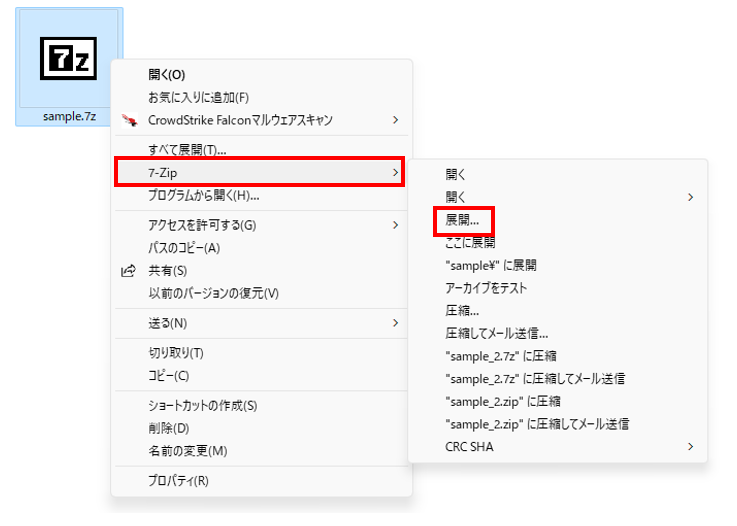The width and height of the screenshot is (737, 526).
Task: Choose 圧縮してメール送信... entry
Action: 558,333
